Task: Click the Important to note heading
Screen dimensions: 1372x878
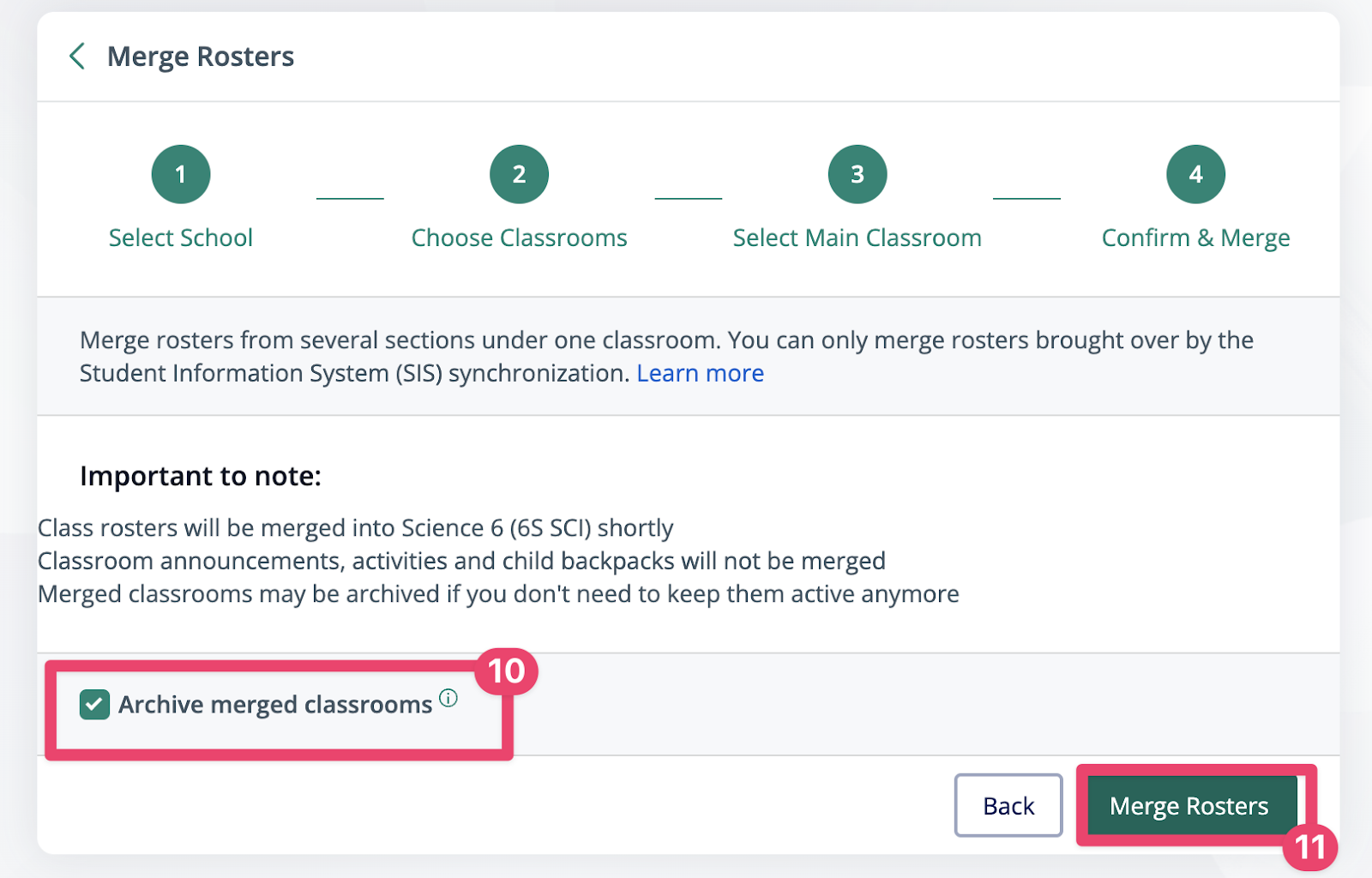Action: click(201, 476)
